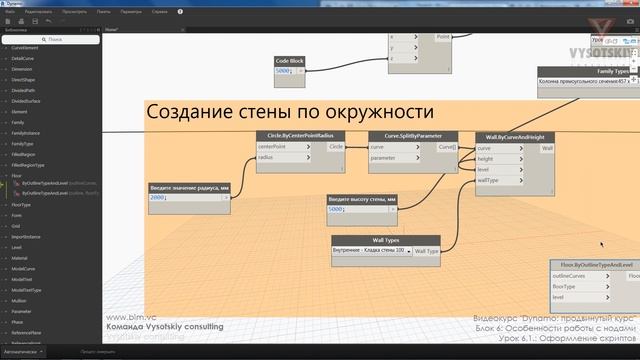Click the info icon in menu bar
Image resolution: width=640 pixels, height=360 pixels.
click(180, 11)
